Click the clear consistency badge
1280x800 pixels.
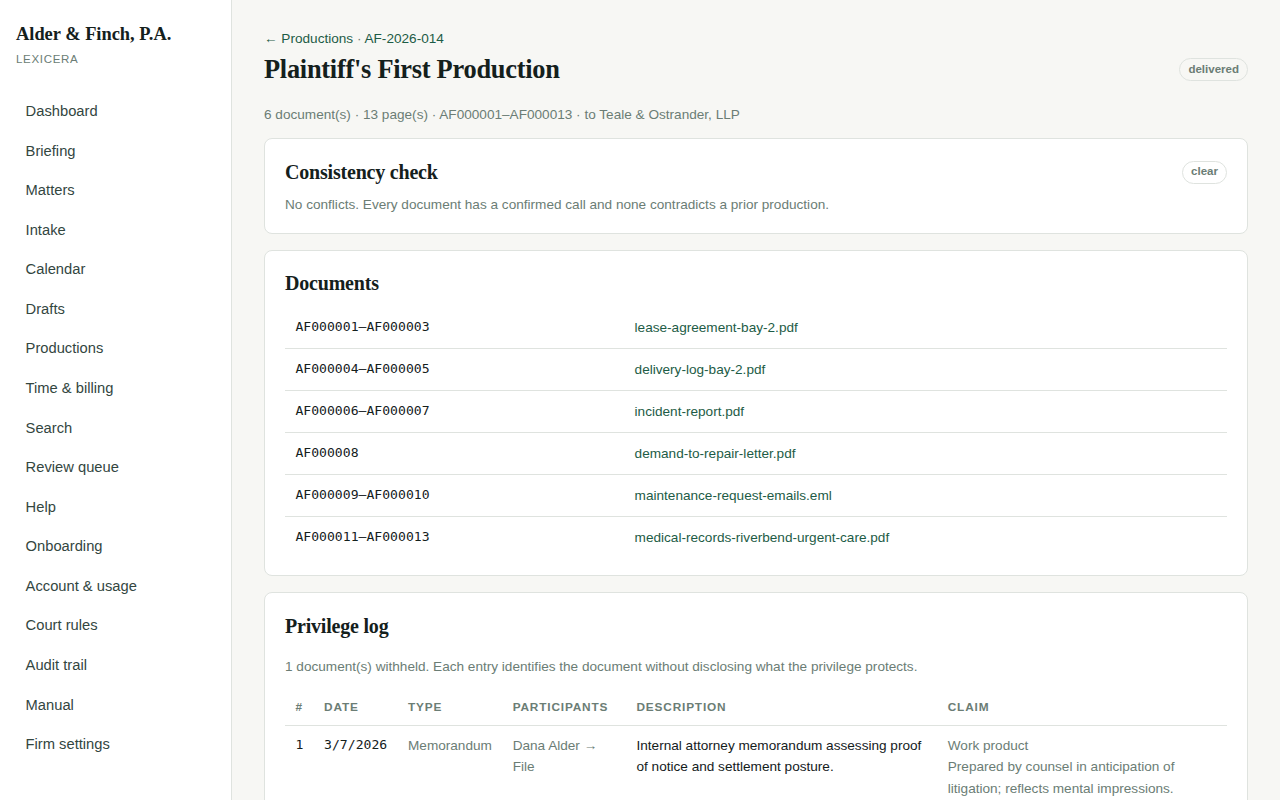(1204, 172)
